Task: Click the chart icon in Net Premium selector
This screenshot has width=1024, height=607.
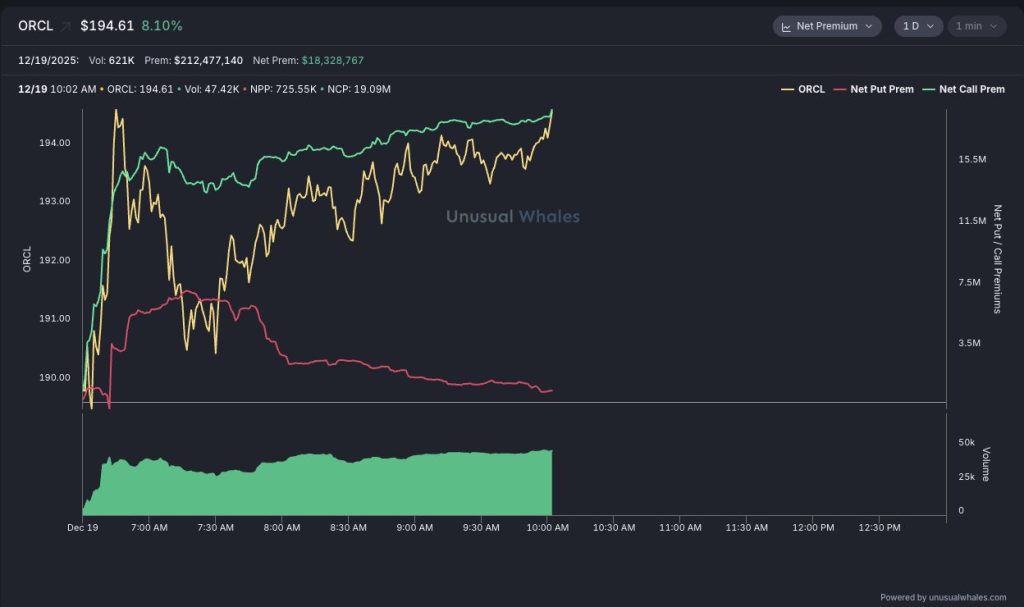Action: tap(786, 26)
